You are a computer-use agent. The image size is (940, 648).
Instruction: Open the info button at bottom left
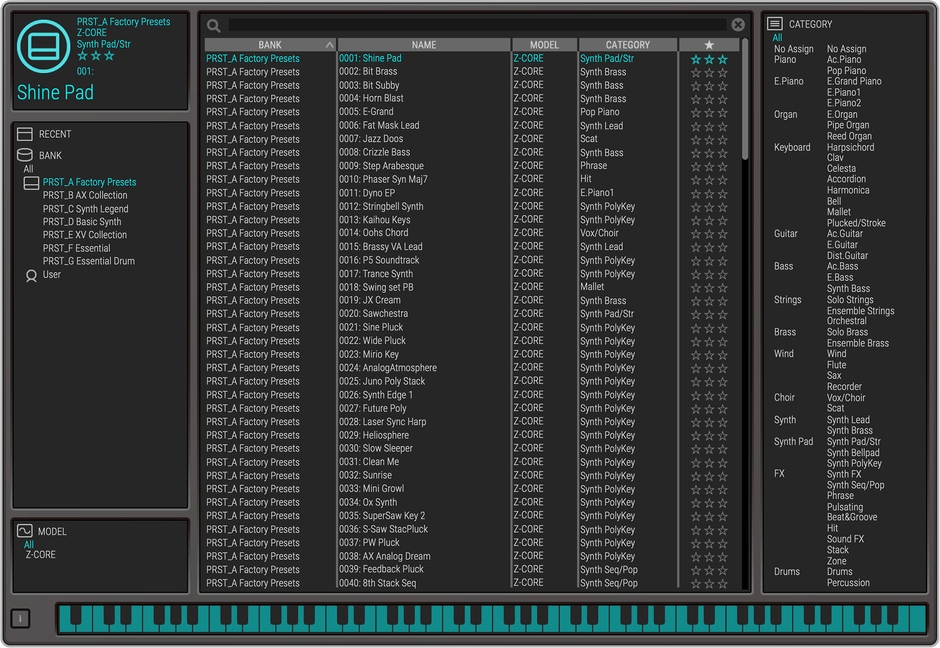tap(19, 618)
